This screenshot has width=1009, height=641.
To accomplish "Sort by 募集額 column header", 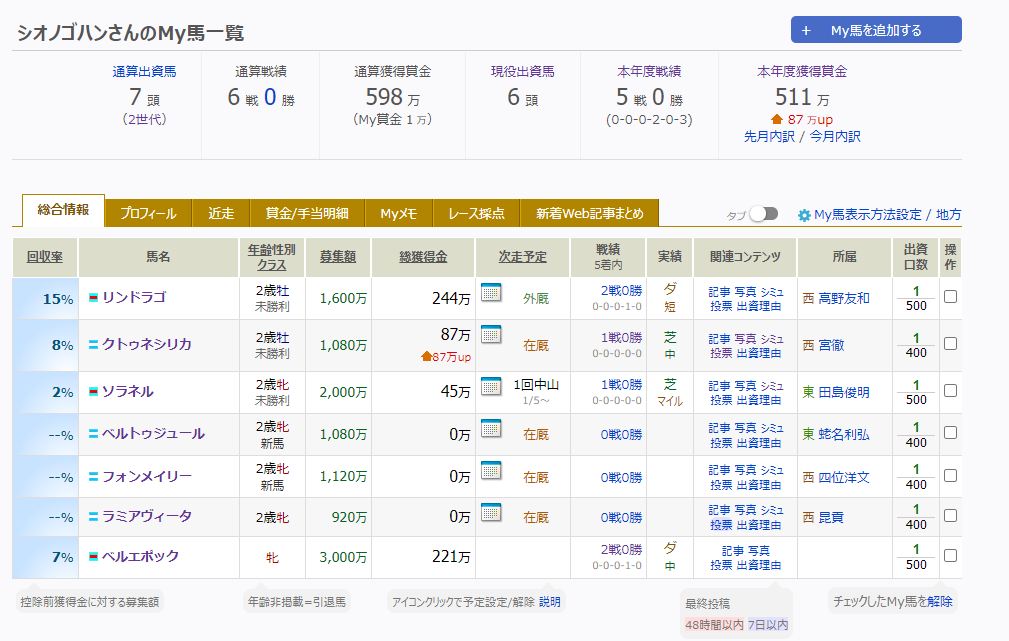I will click(338, 257).
